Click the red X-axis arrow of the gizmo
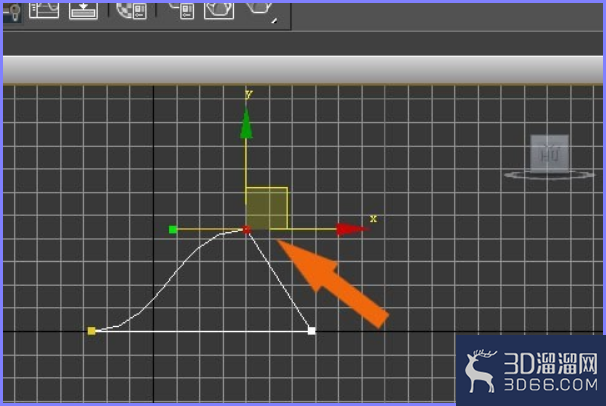Image resolution: width=606 pixels, height=406 pixels. tap(351, 229)
